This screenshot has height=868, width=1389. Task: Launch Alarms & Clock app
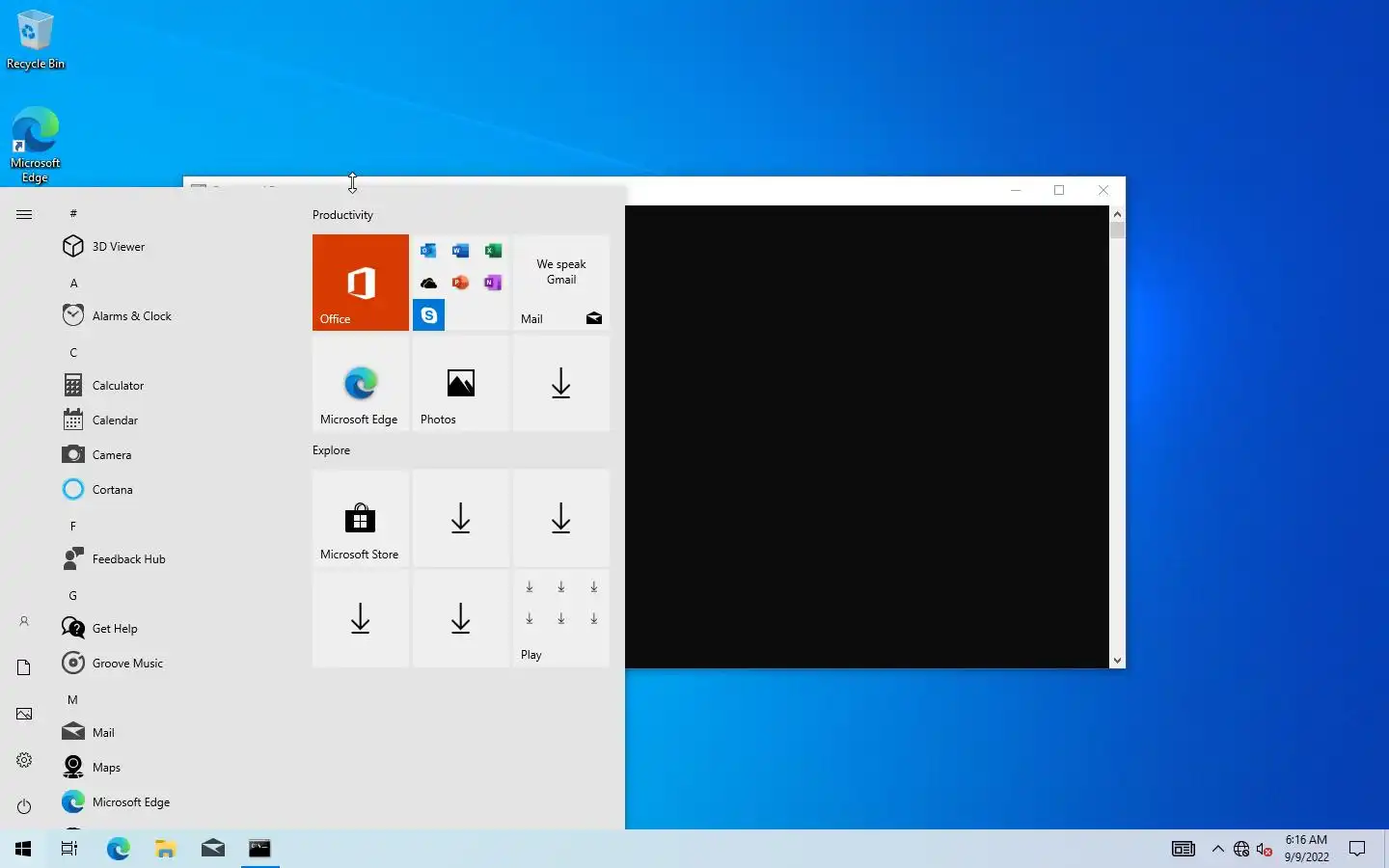click(x=174, y=316)
